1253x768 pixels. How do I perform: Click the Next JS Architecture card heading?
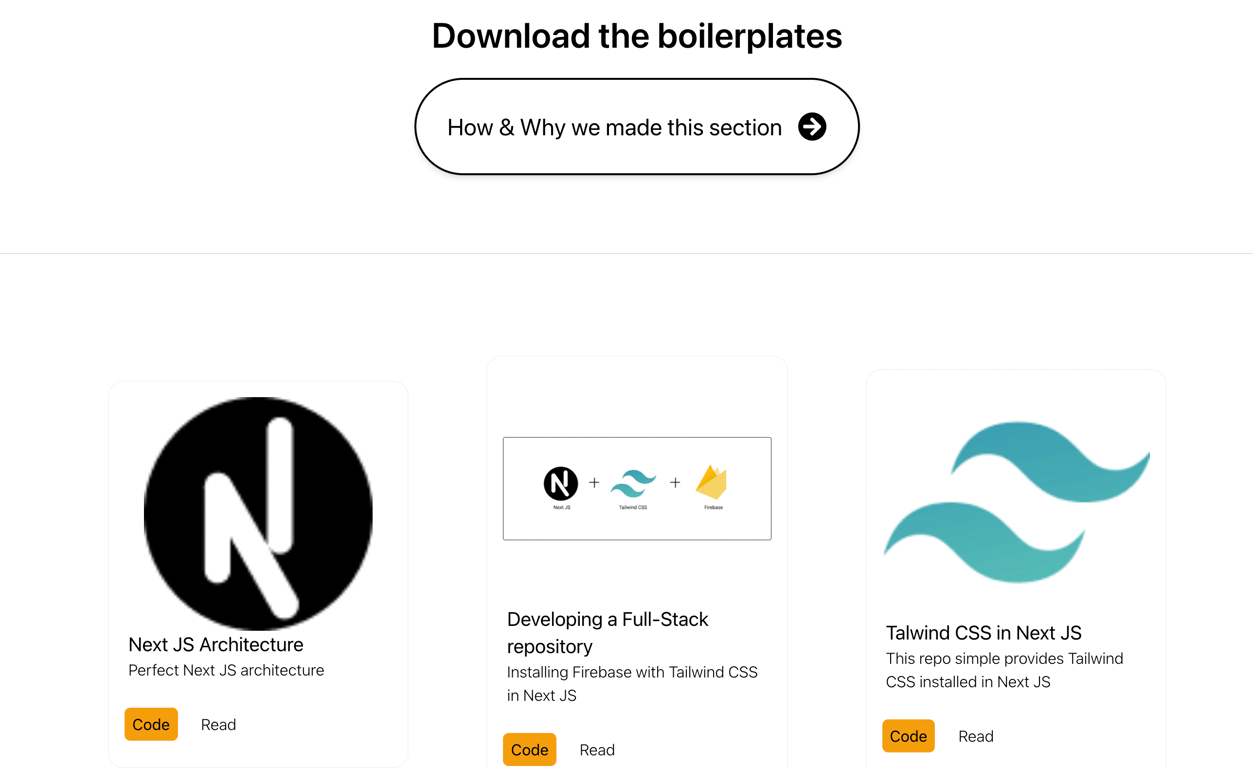pyautogui.click(x=216, y=644)
